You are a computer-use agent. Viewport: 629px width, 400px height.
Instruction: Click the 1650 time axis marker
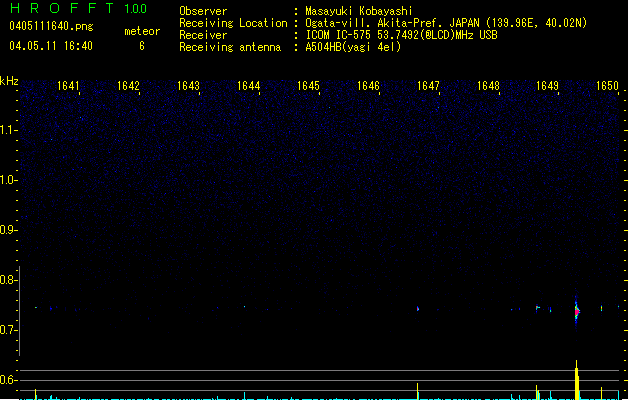click(607, 86)
